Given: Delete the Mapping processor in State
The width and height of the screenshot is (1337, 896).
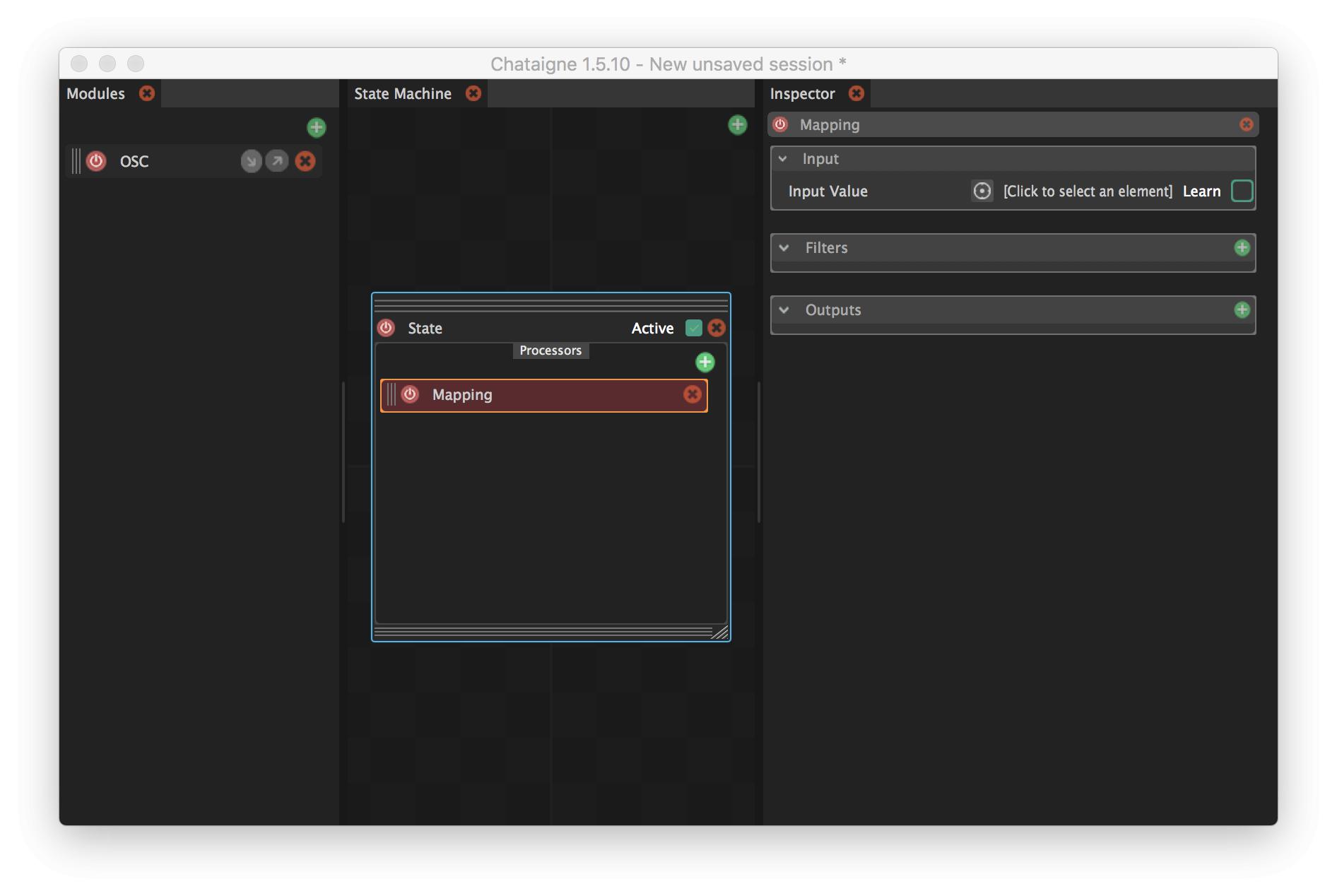Looking at the screenshot, I should click(x=692, y=395).
